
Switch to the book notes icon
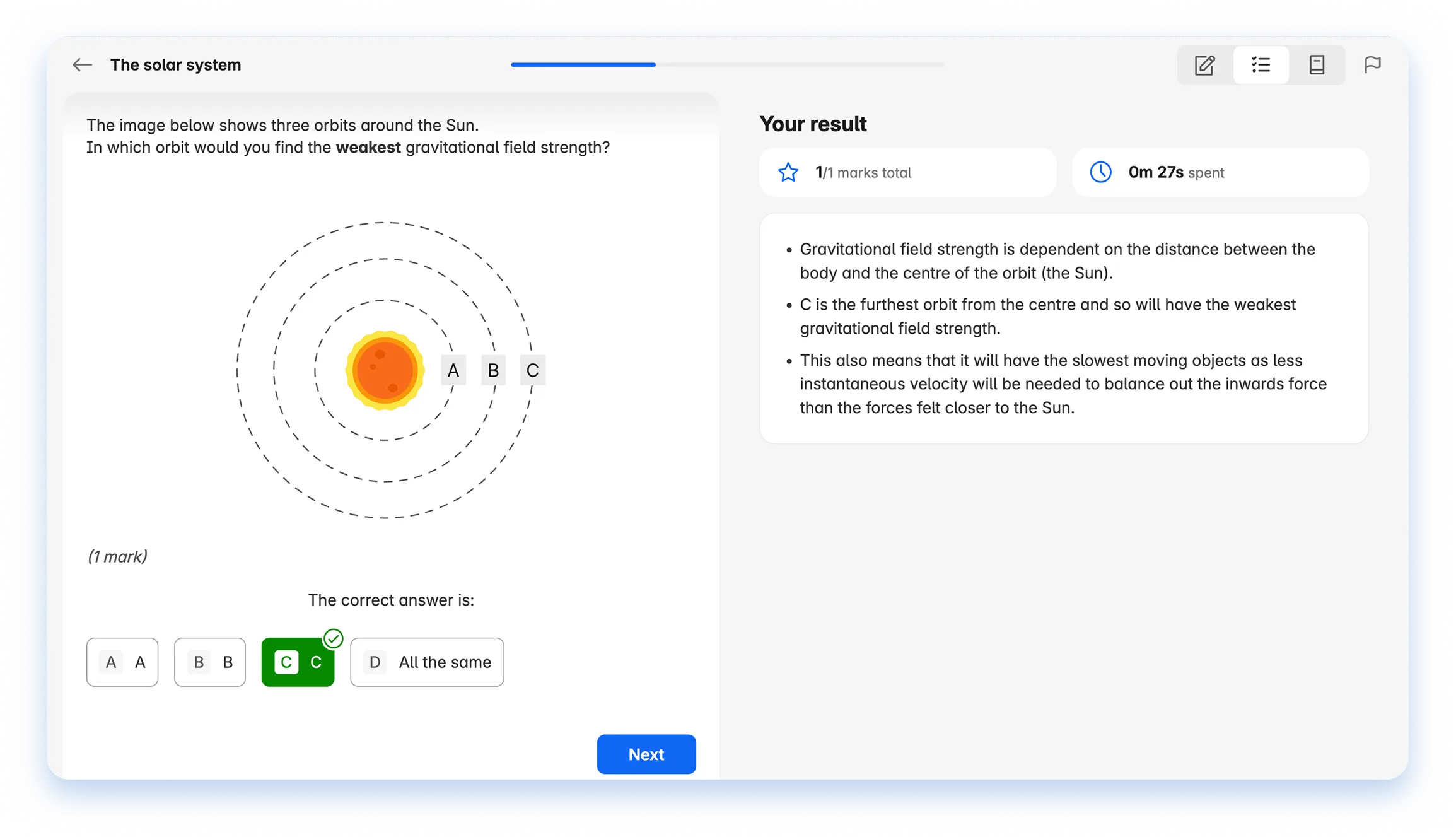coord(1317,65)
